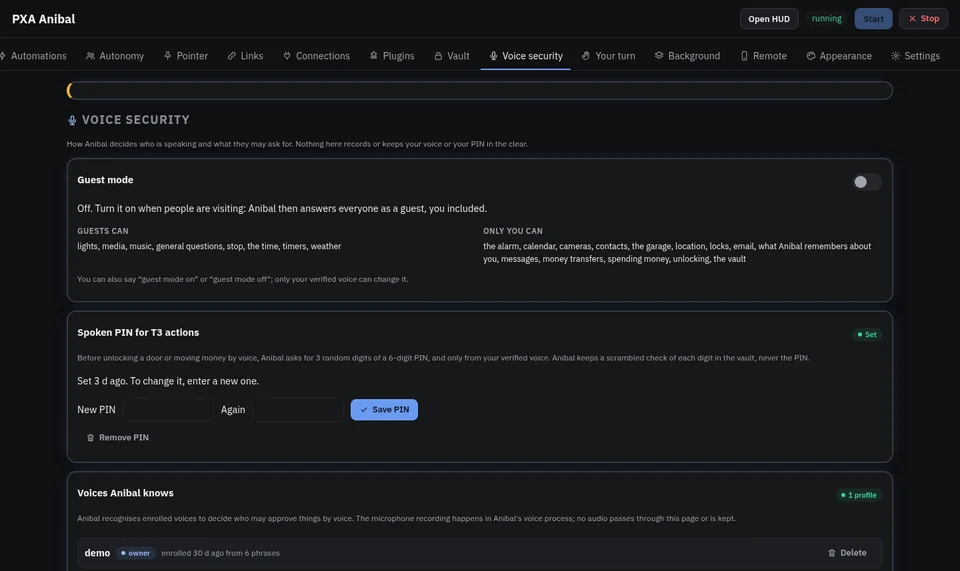The height and width of the screenshot is (571, 960).
Task: Click the Set status badge
Action: 866,334
